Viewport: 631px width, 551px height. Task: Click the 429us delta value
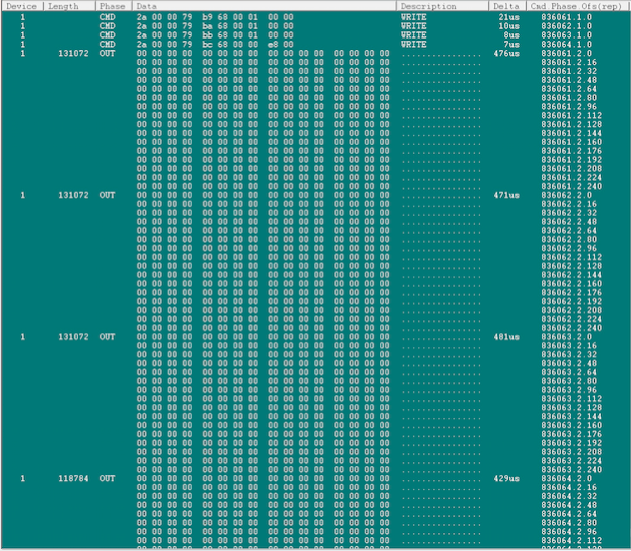[x=506, y=478]
